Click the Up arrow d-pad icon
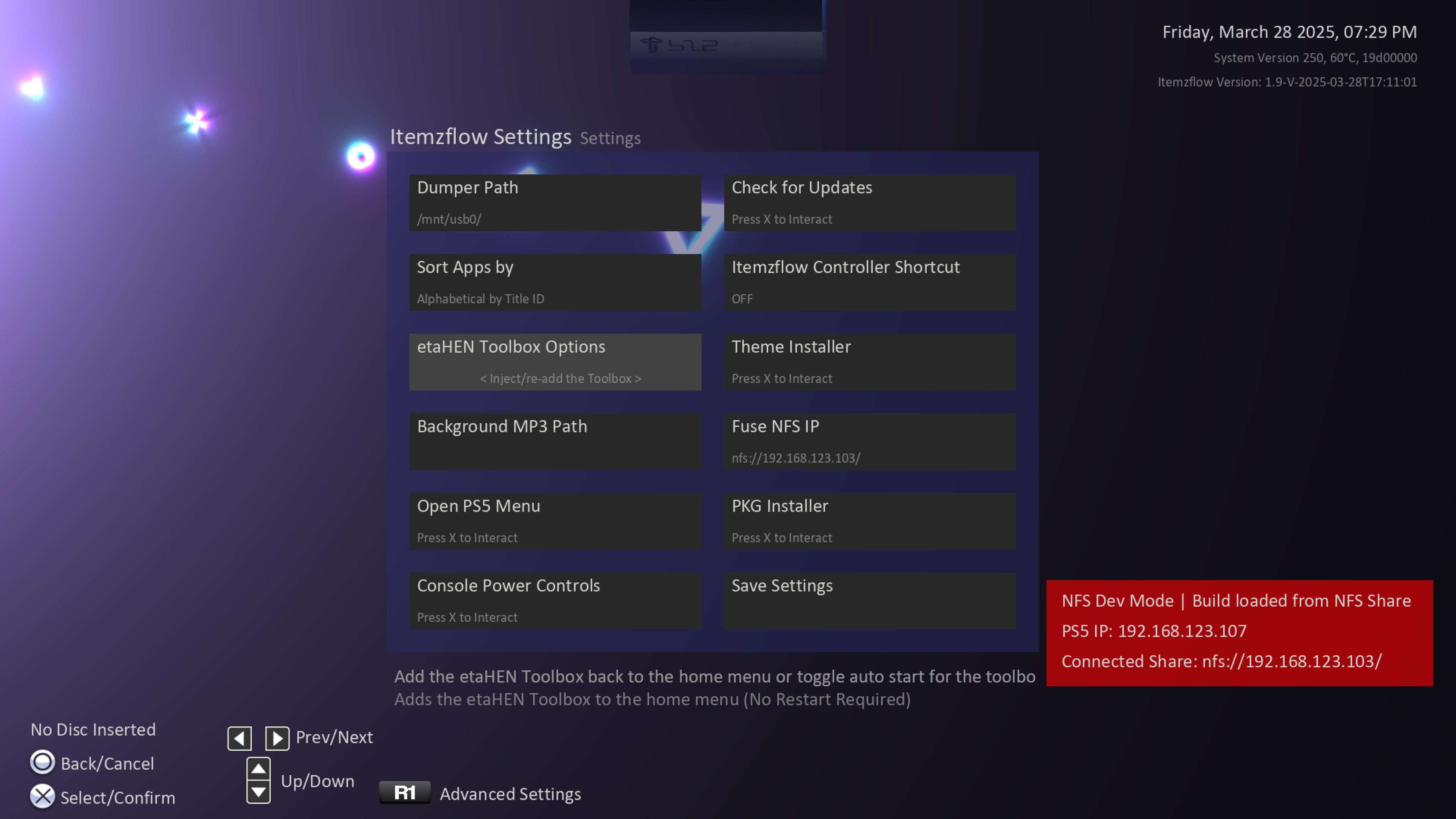Screen dimensions: 1456x819 258,769
